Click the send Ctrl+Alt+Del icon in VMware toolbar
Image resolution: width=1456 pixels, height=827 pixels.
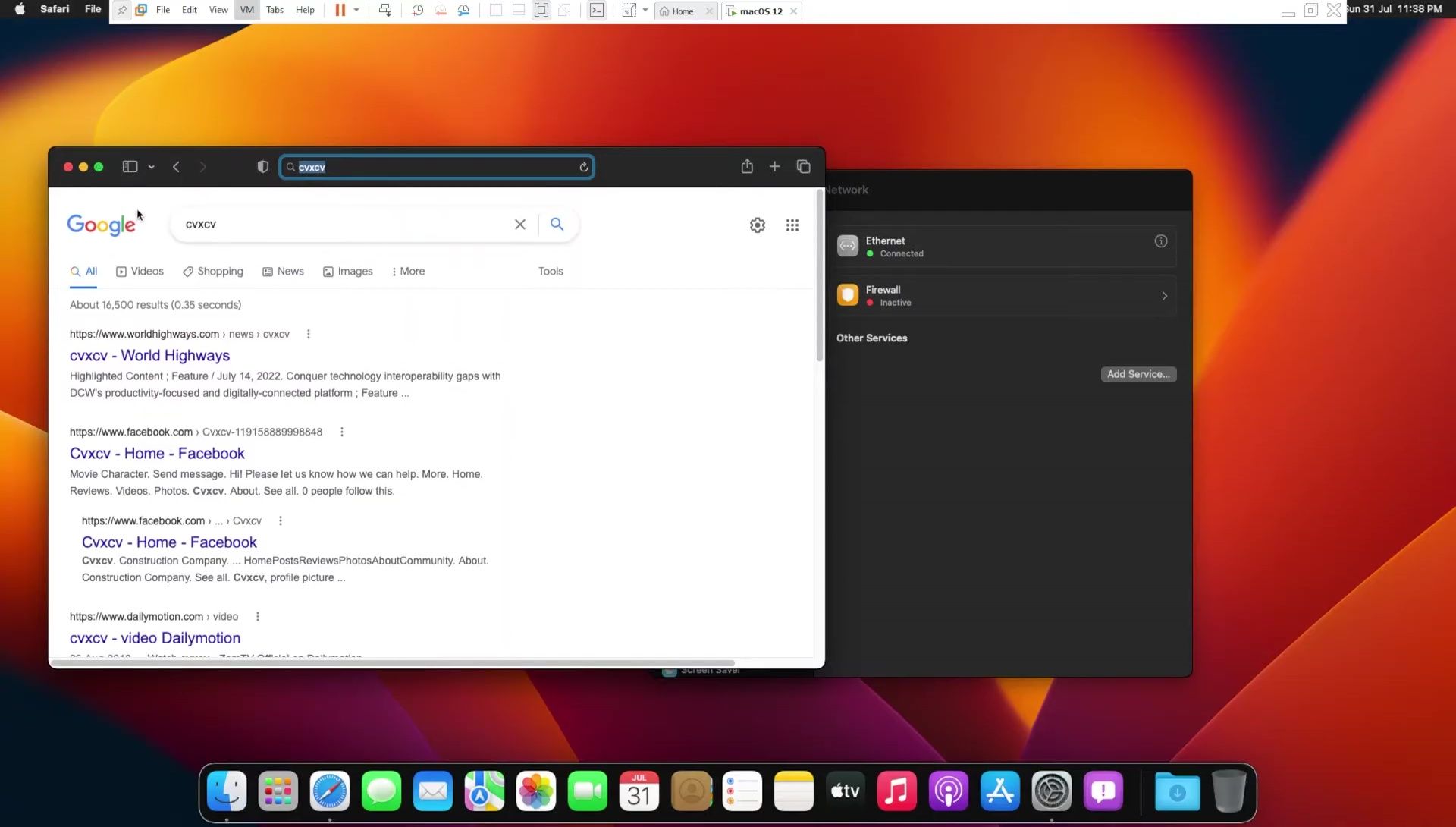(x=385, y=11)
